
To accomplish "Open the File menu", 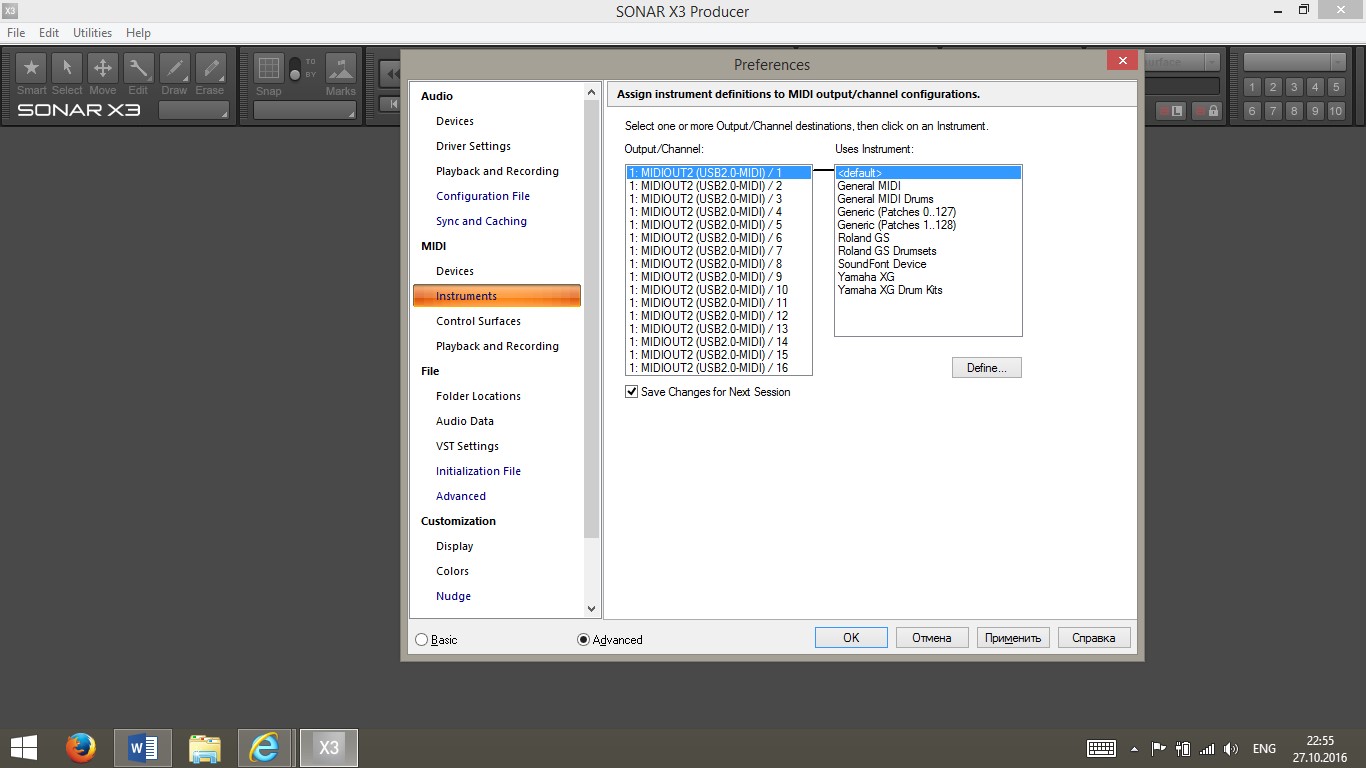I will (x=16, y=33).
